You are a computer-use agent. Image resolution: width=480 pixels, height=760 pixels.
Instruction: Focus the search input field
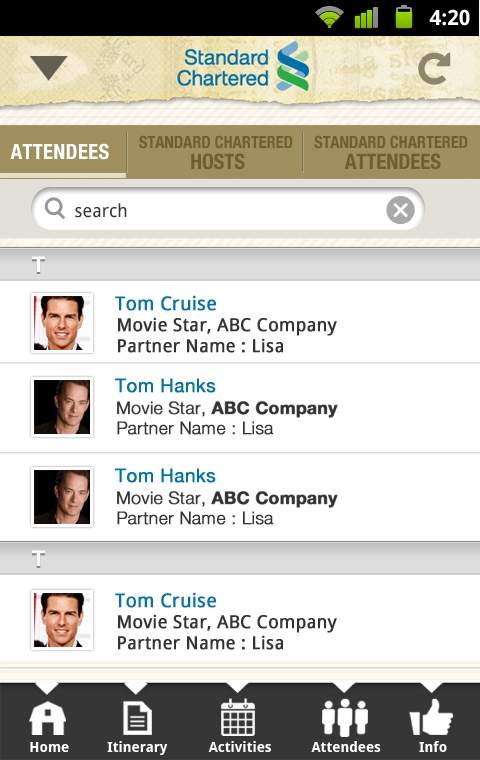coord(228,210)
